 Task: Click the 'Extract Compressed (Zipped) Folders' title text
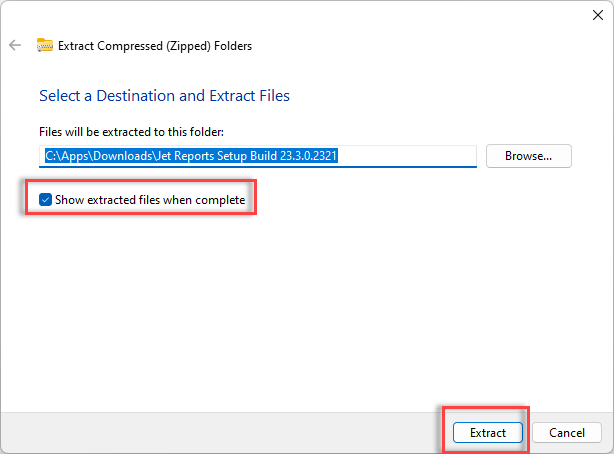point(155,46)
